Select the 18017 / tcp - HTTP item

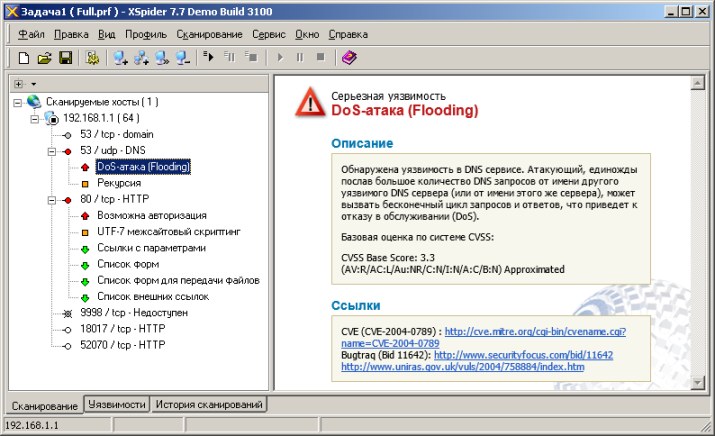tap(123, 328)
